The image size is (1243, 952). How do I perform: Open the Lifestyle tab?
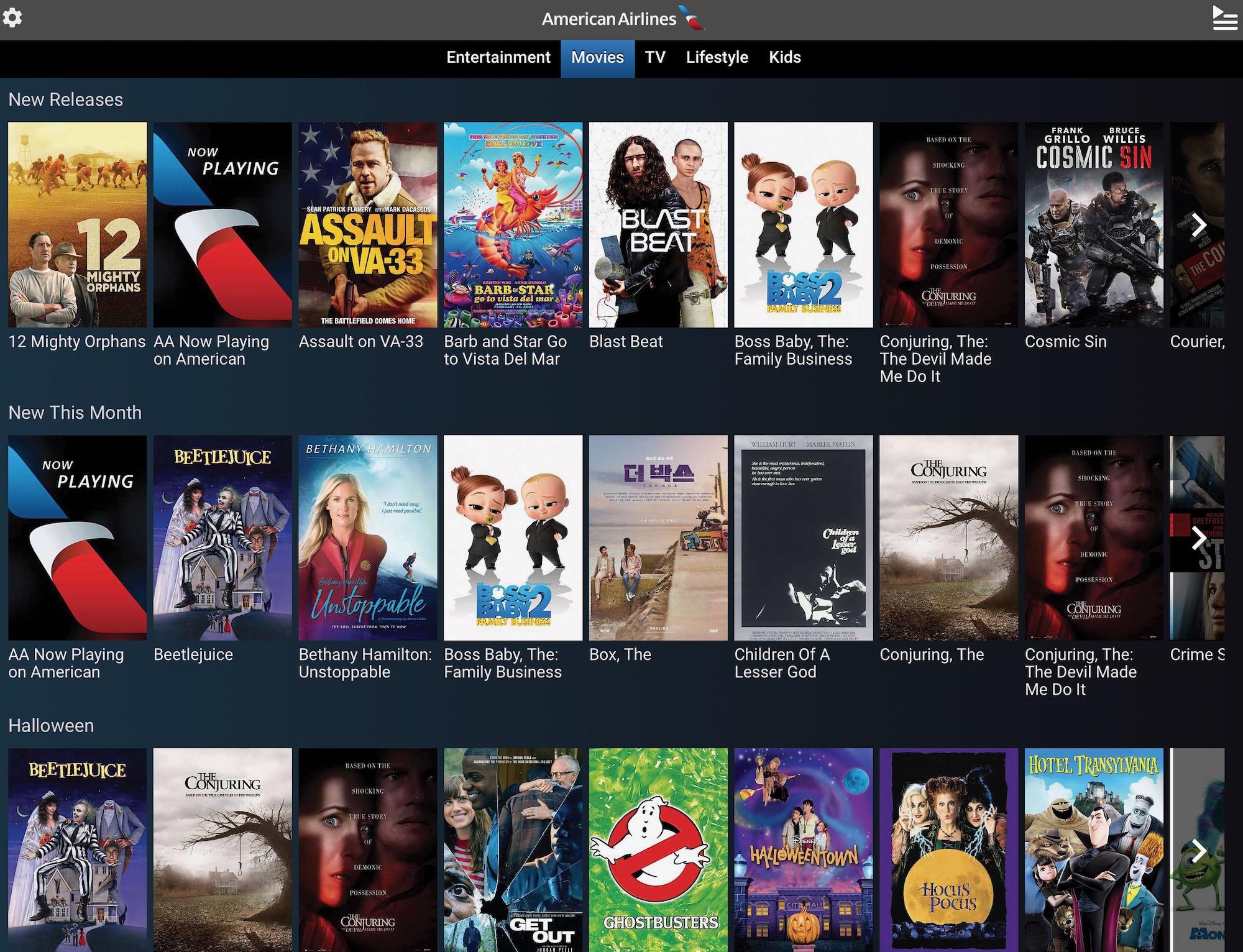(x=717, y=58)
